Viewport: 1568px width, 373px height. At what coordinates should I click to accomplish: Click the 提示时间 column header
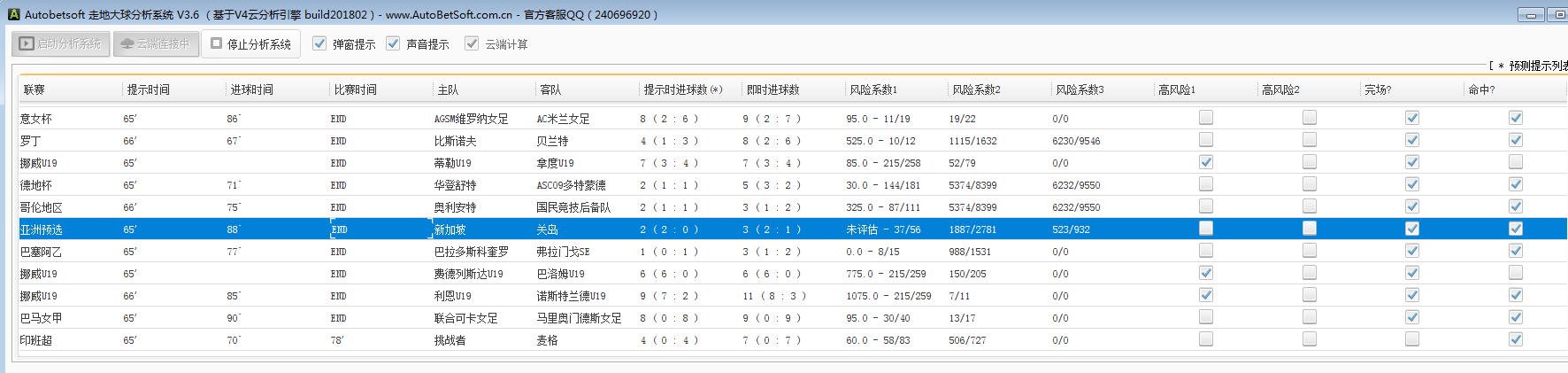click(148, 89)
